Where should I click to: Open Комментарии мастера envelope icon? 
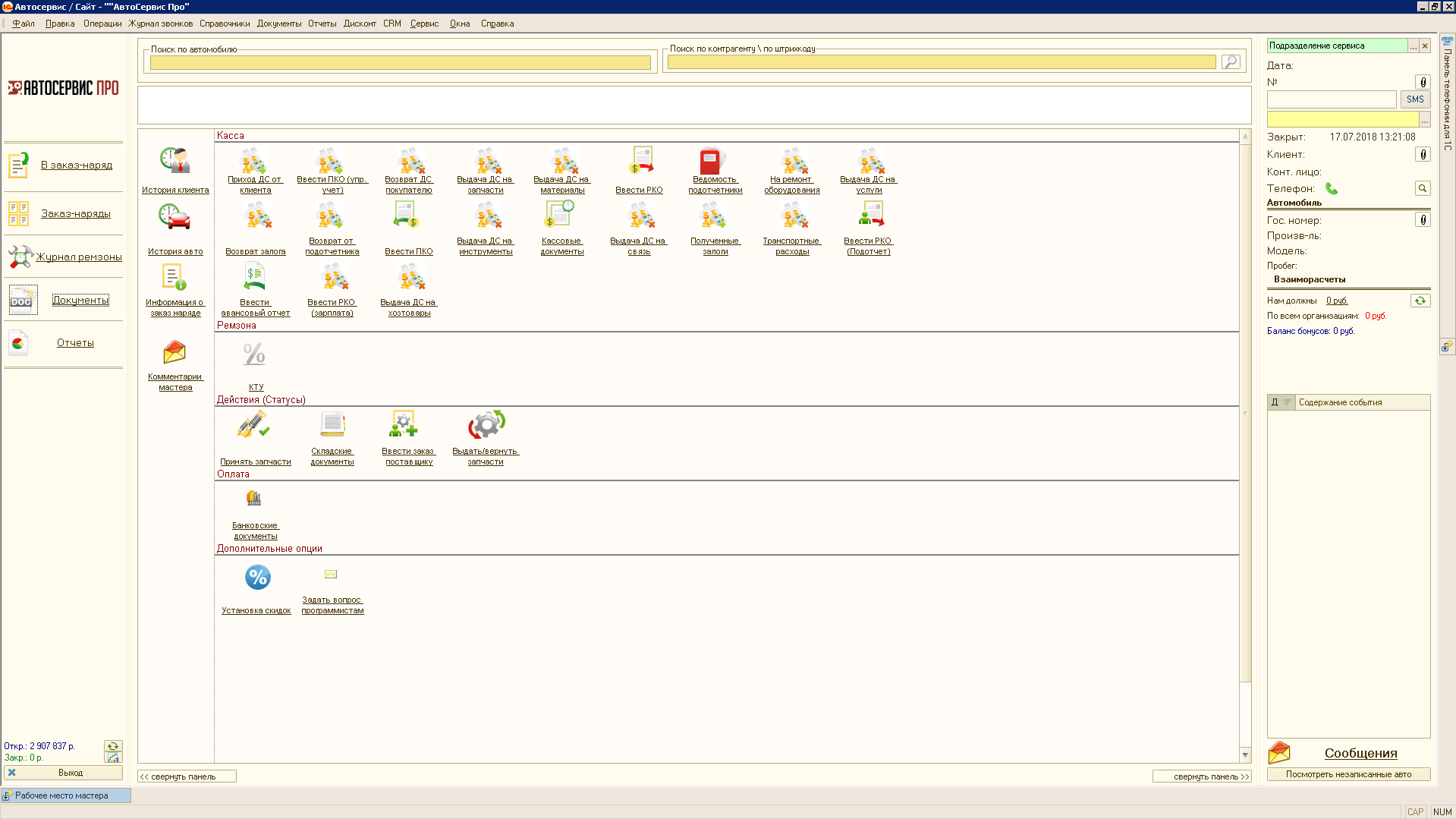pos(175,352)
